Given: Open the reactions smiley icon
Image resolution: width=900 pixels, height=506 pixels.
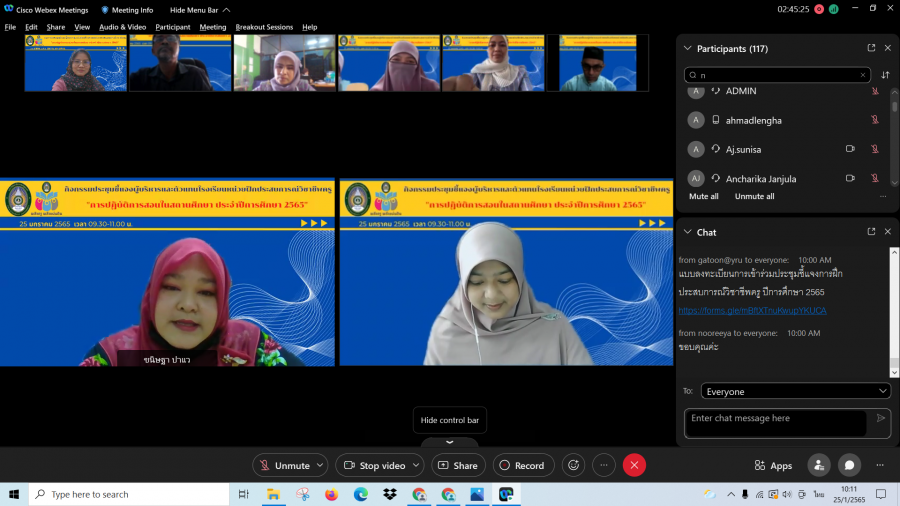Looking at the screenshot, I should 574,465.
